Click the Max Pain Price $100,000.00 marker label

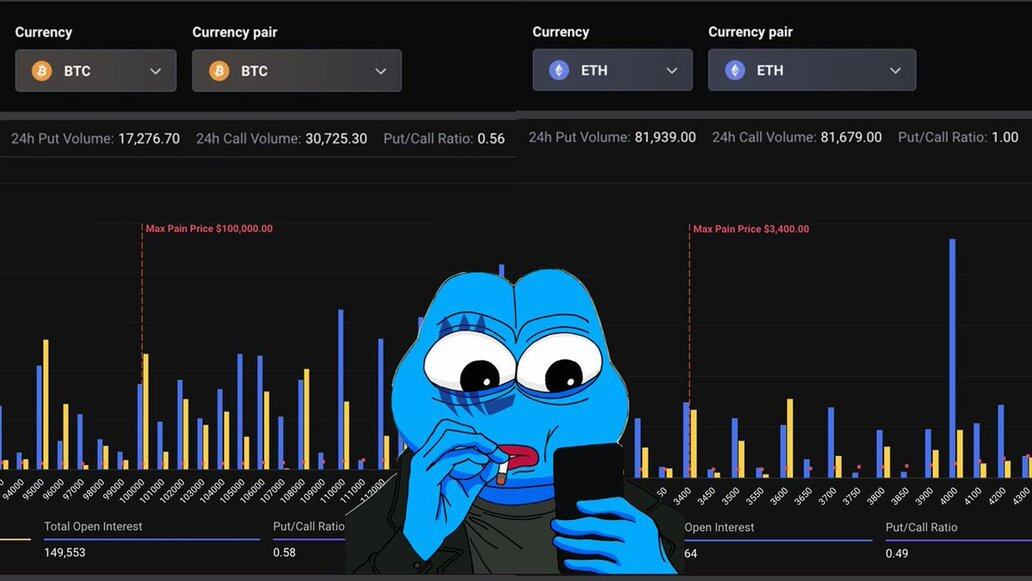click(x=209, y=229)
